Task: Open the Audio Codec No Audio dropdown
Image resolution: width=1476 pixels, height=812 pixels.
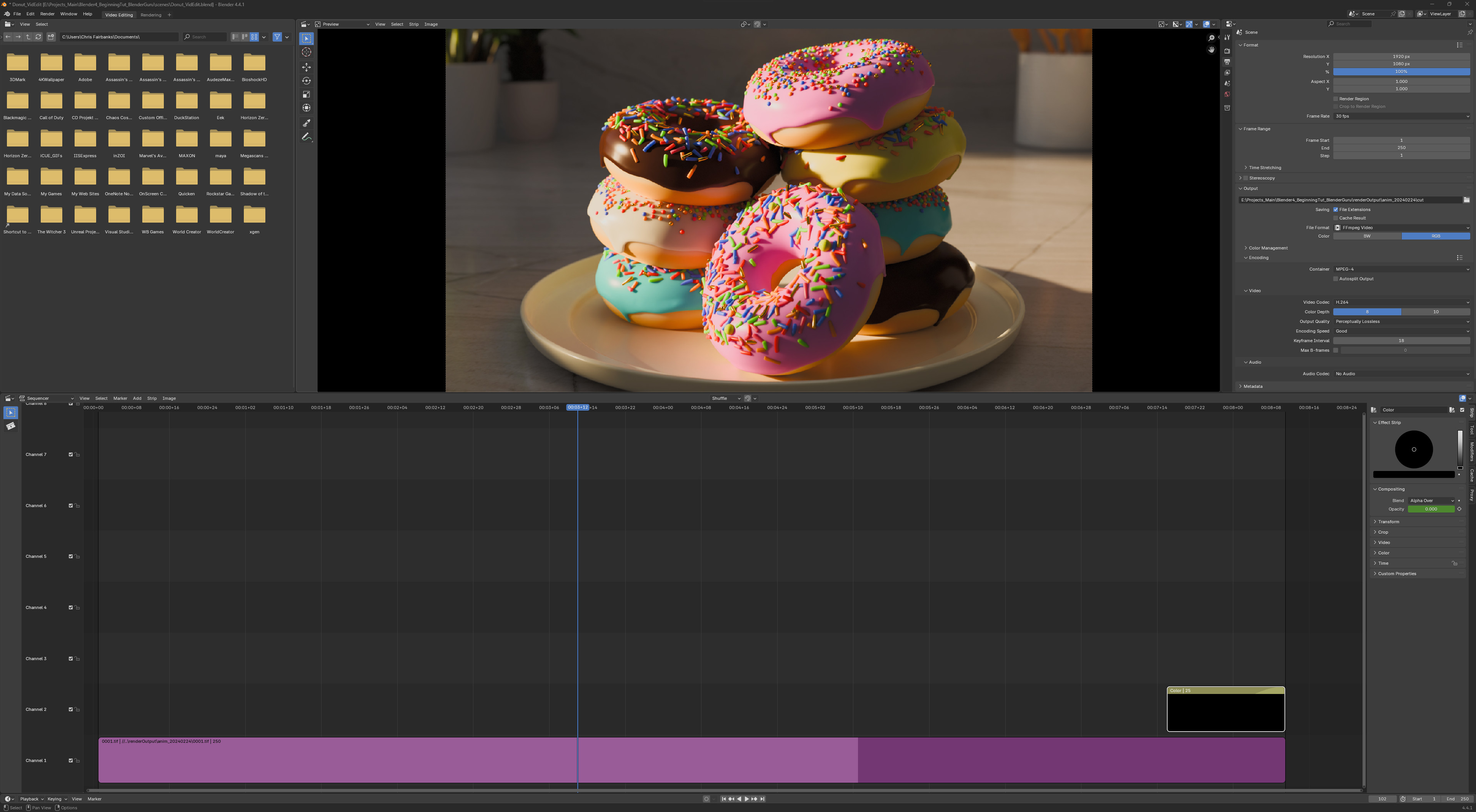Action: click(x=1401, y=374)
